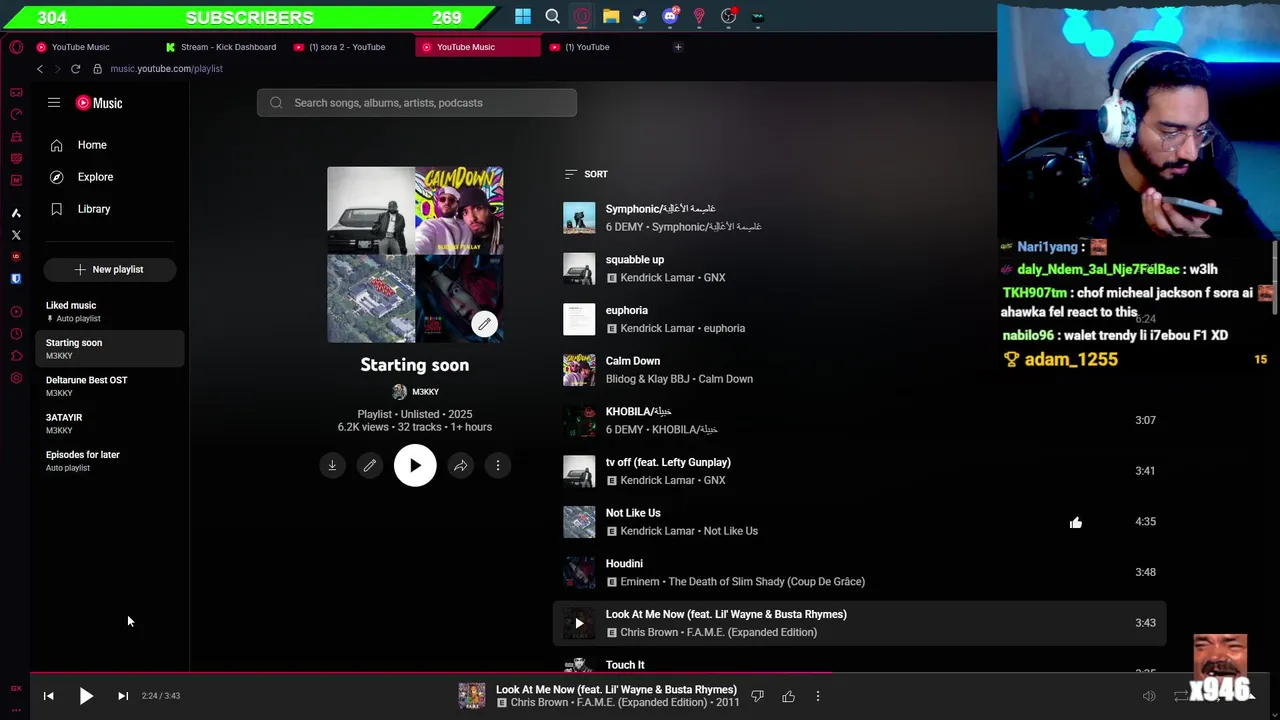This screenshot has height=720, width=1280.
Task: Dislike the current song
Action: click(757, 696)
